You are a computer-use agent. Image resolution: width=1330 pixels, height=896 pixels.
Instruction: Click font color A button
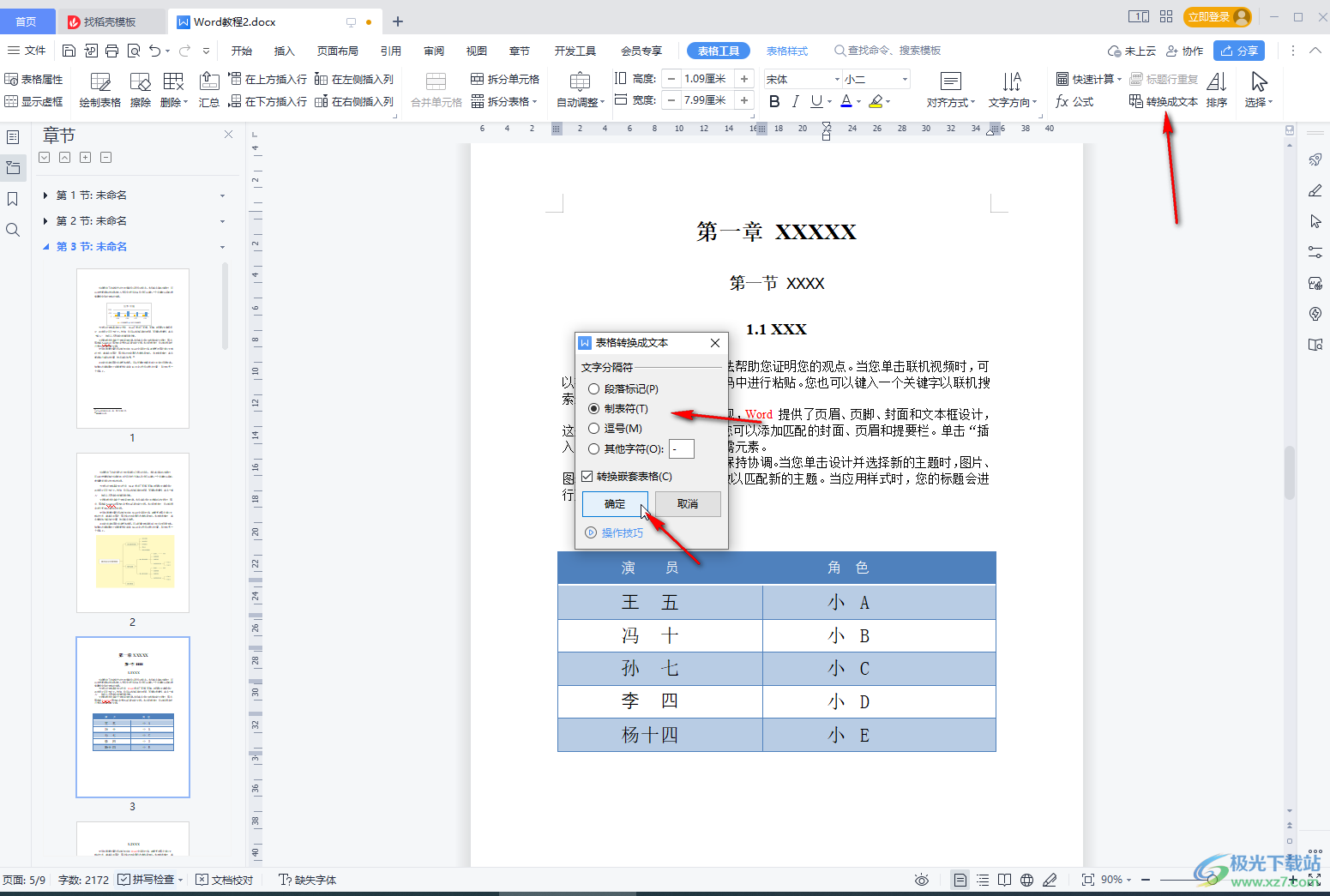pyautogui.click(x=846, y=101)
